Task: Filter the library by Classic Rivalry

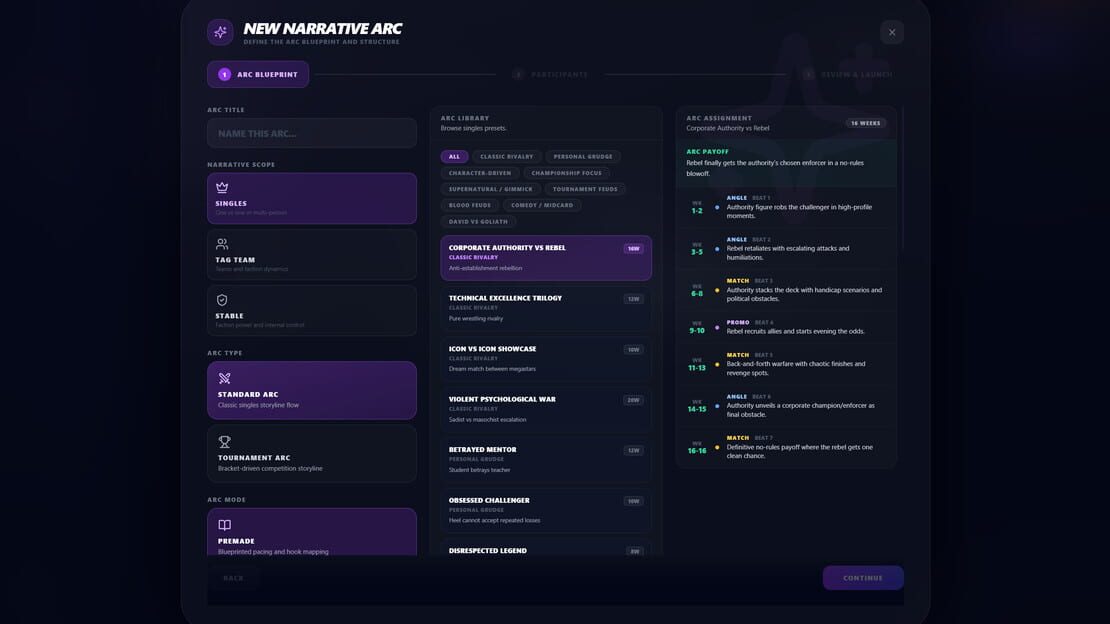Action: (x=507, y=157)
